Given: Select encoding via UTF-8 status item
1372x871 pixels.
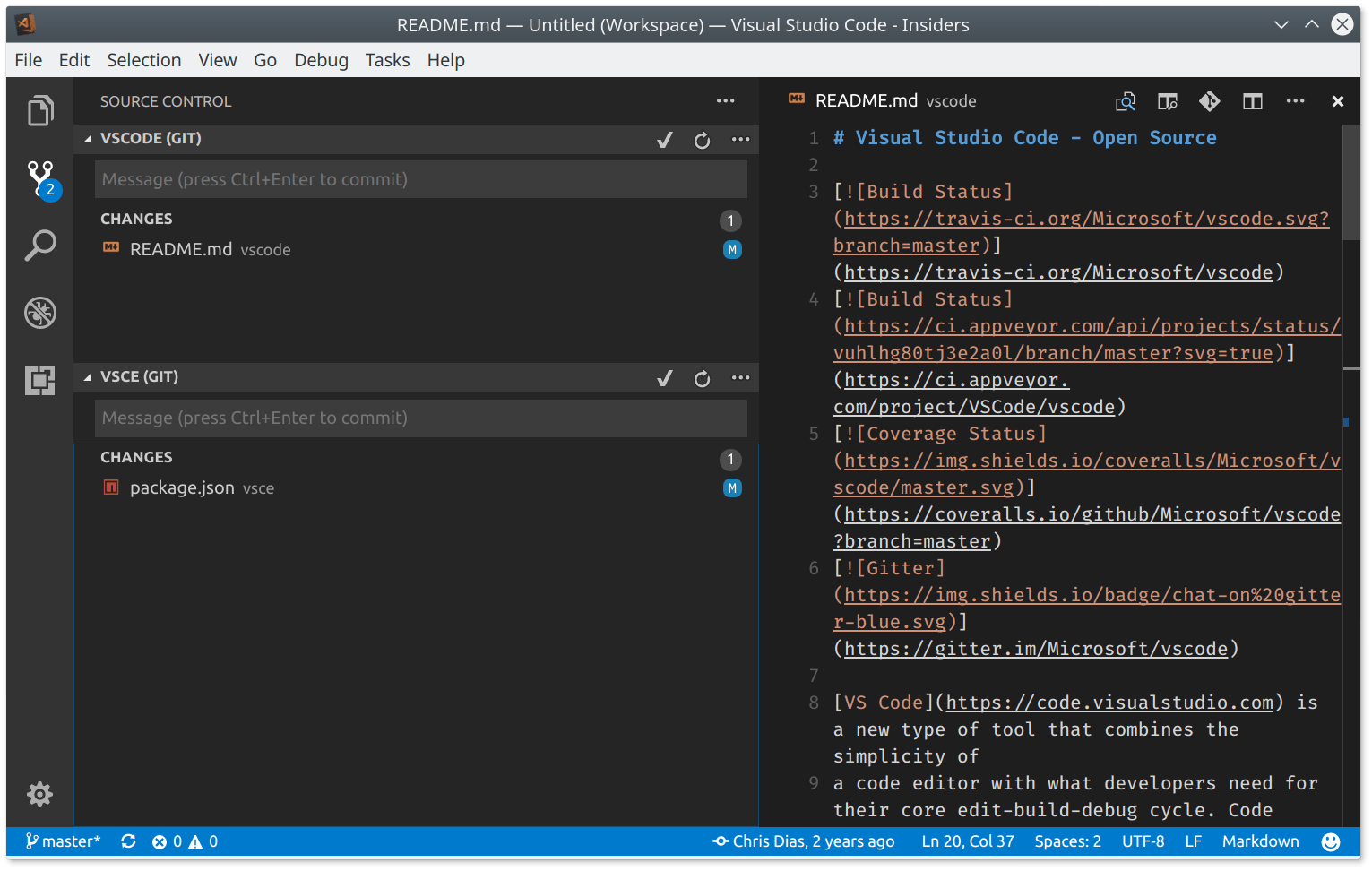Looking at the screenshot, I should 1143,841.
